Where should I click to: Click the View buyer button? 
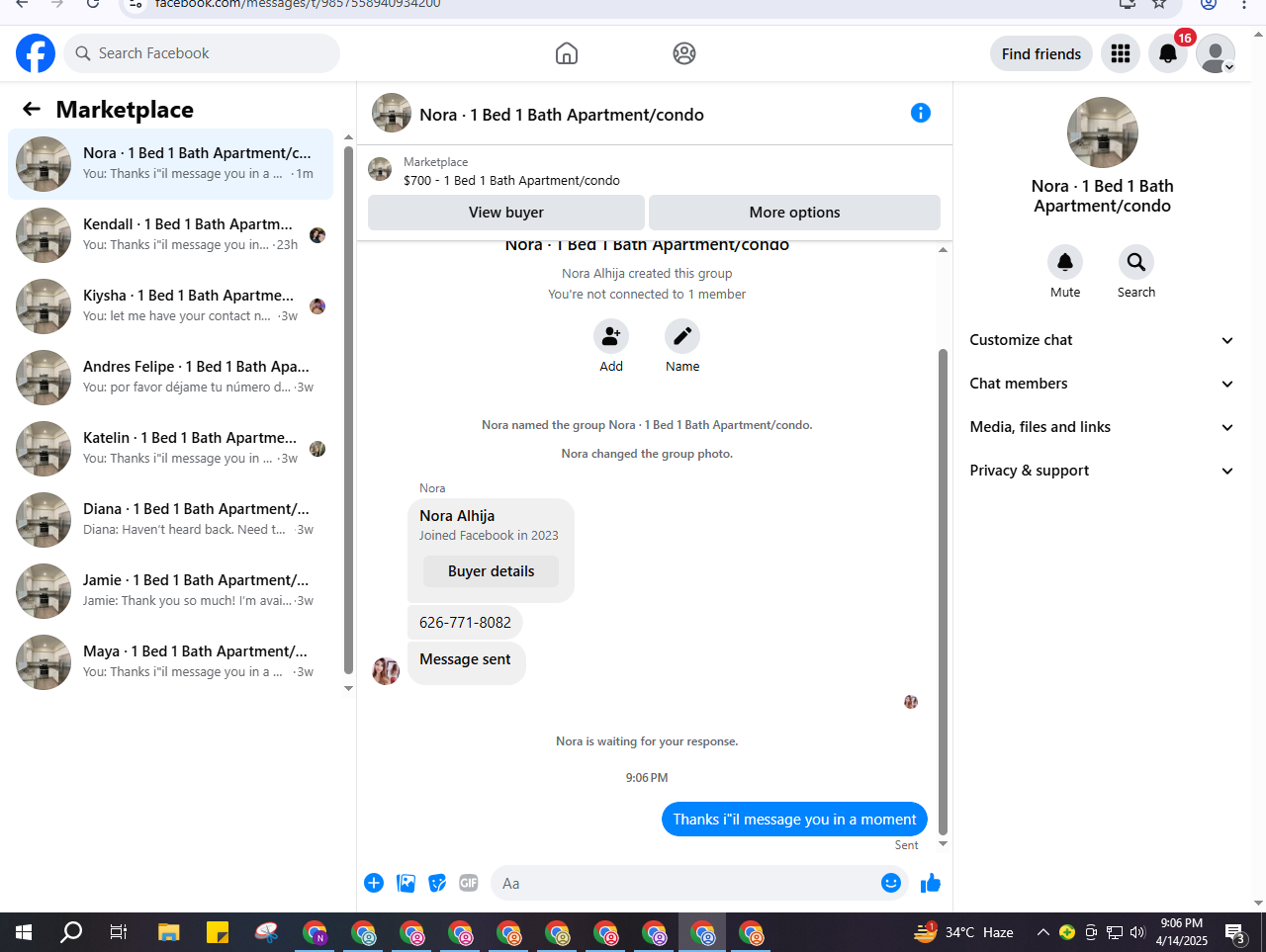tap(506, 213)
